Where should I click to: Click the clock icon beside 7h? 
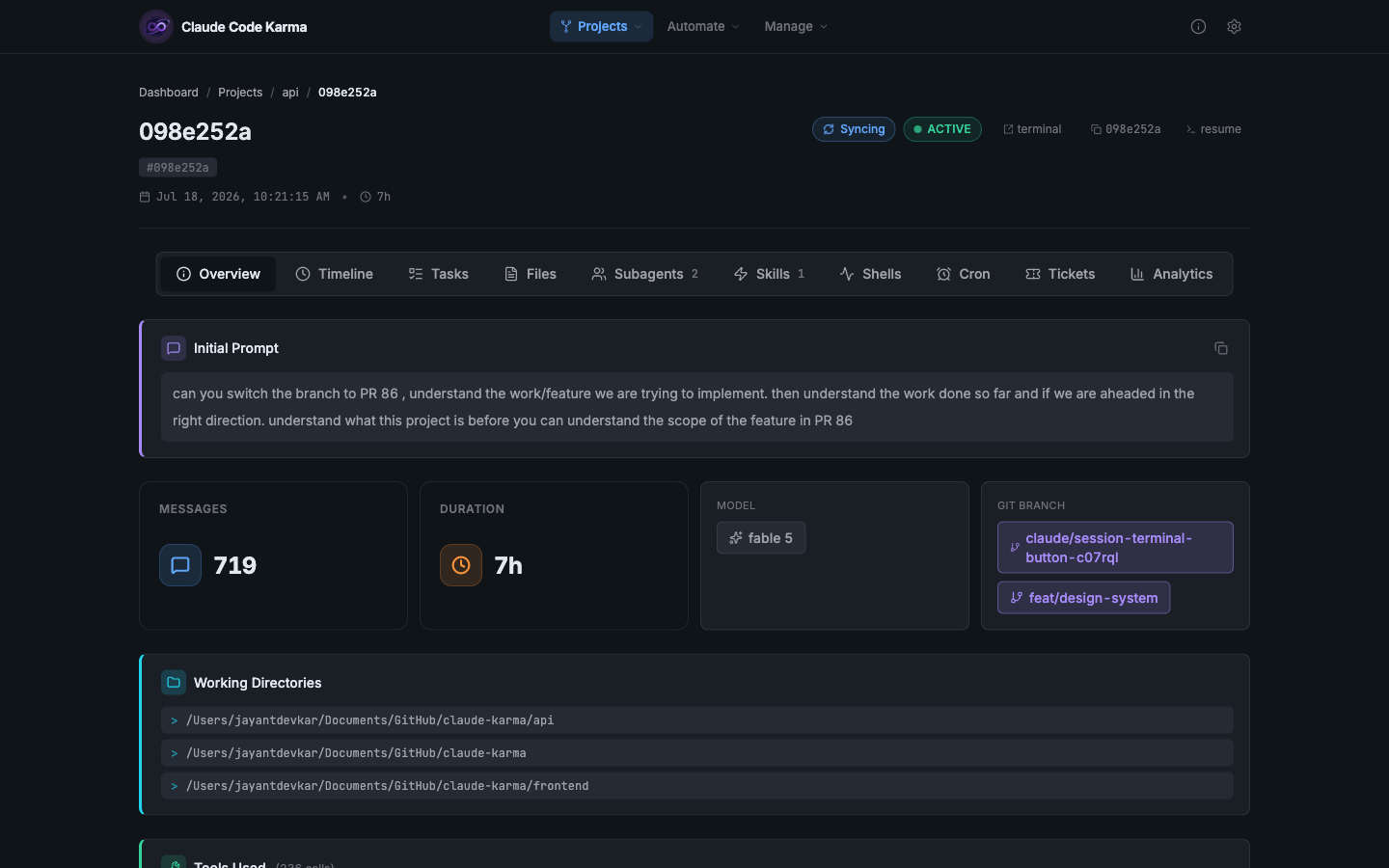[366, 197]
